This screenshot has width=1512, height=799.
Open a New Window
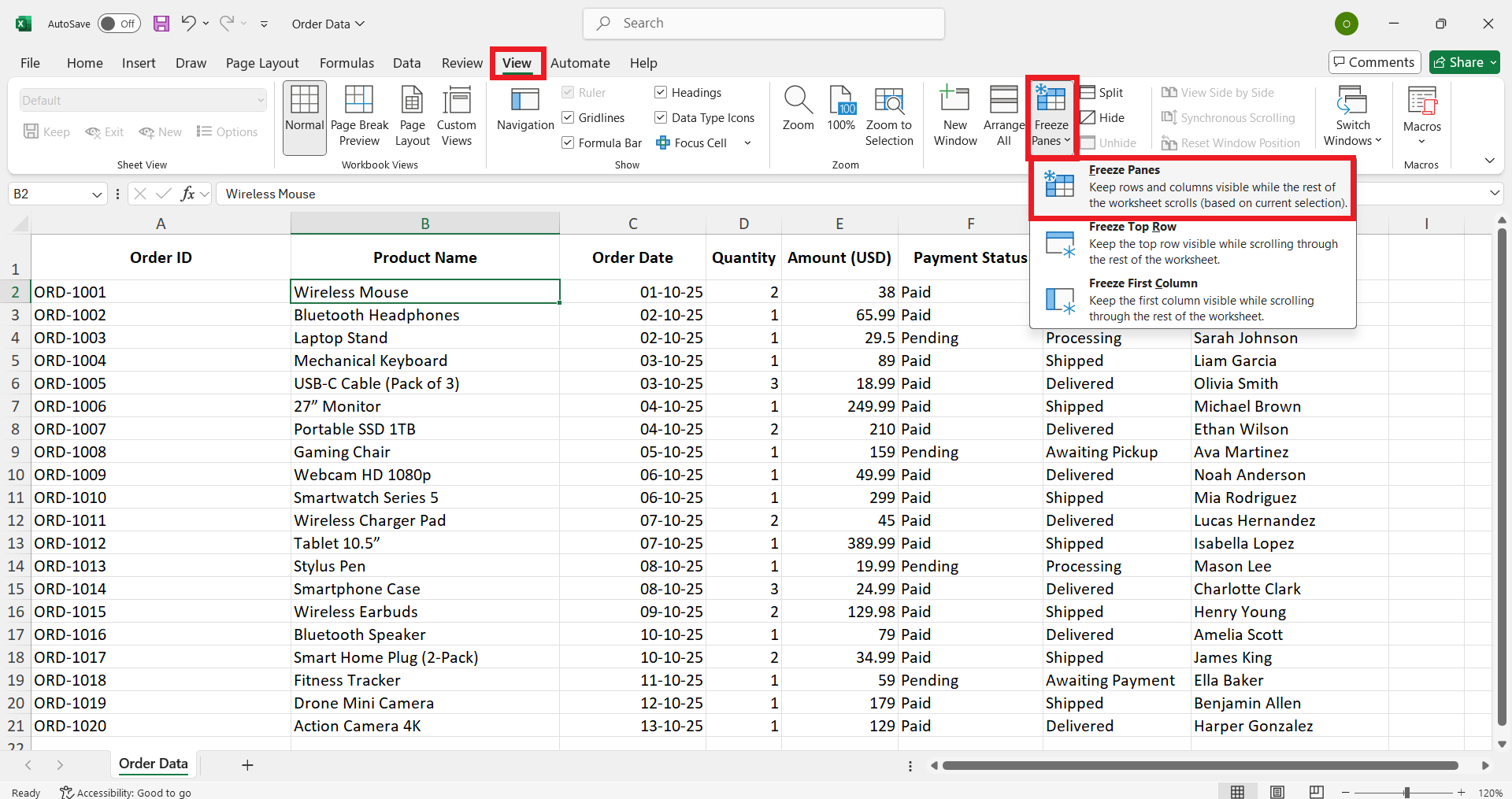pos(954,116)
